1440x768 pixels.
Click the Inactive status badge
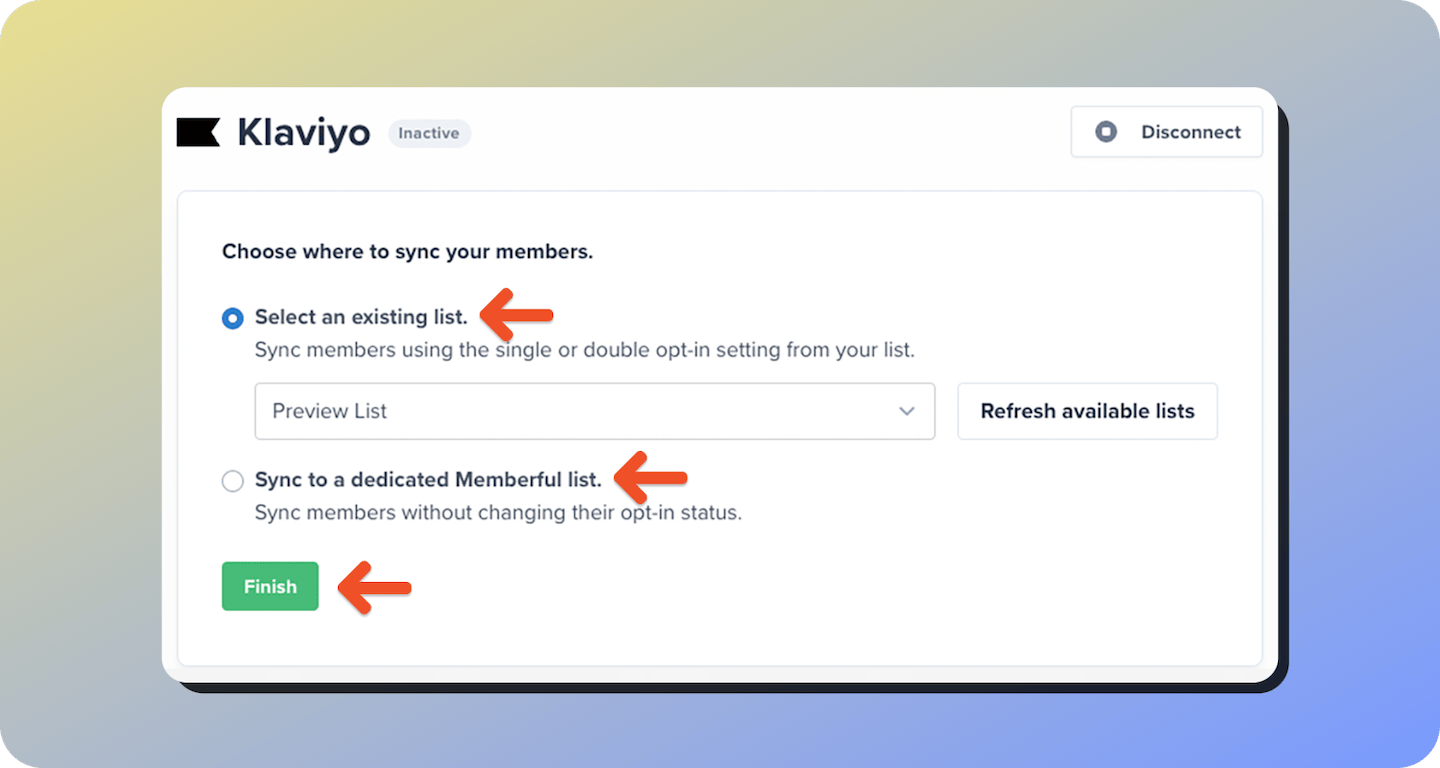pos(429,133)
